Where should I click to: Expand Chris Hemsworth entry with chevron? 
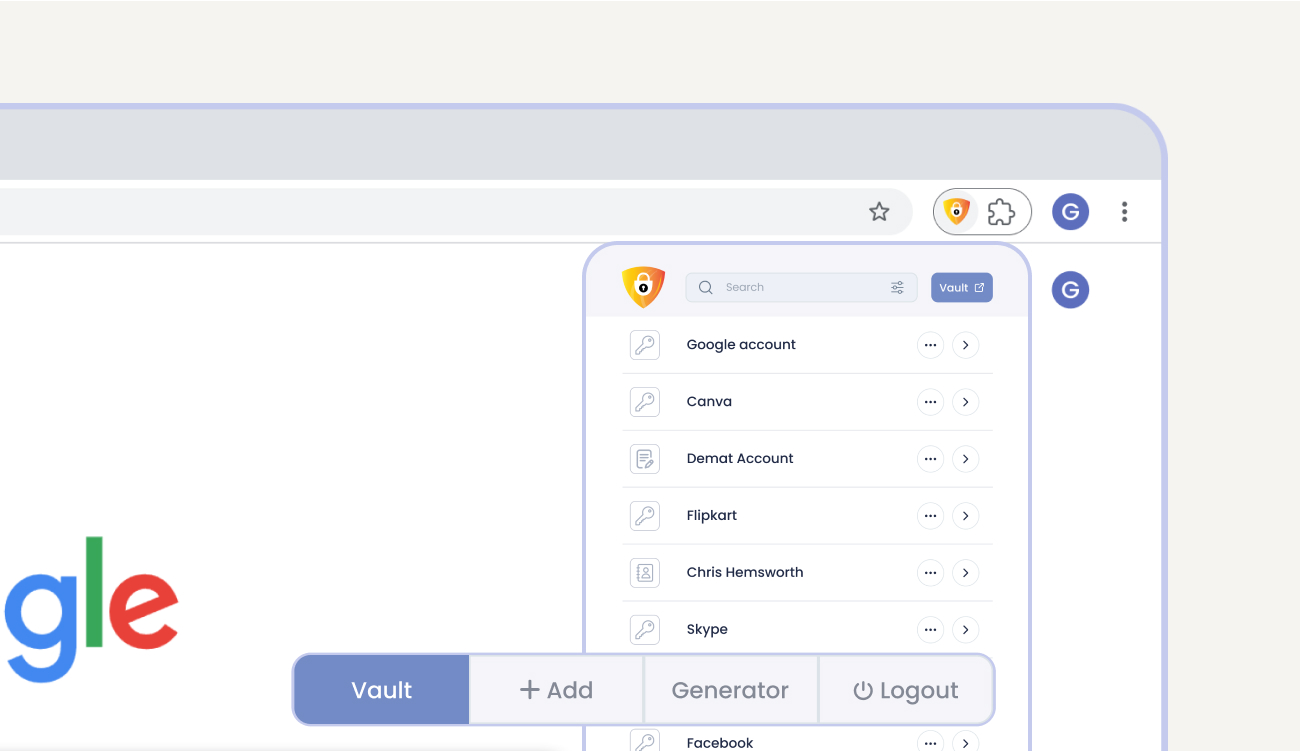(x=965, y=573)
